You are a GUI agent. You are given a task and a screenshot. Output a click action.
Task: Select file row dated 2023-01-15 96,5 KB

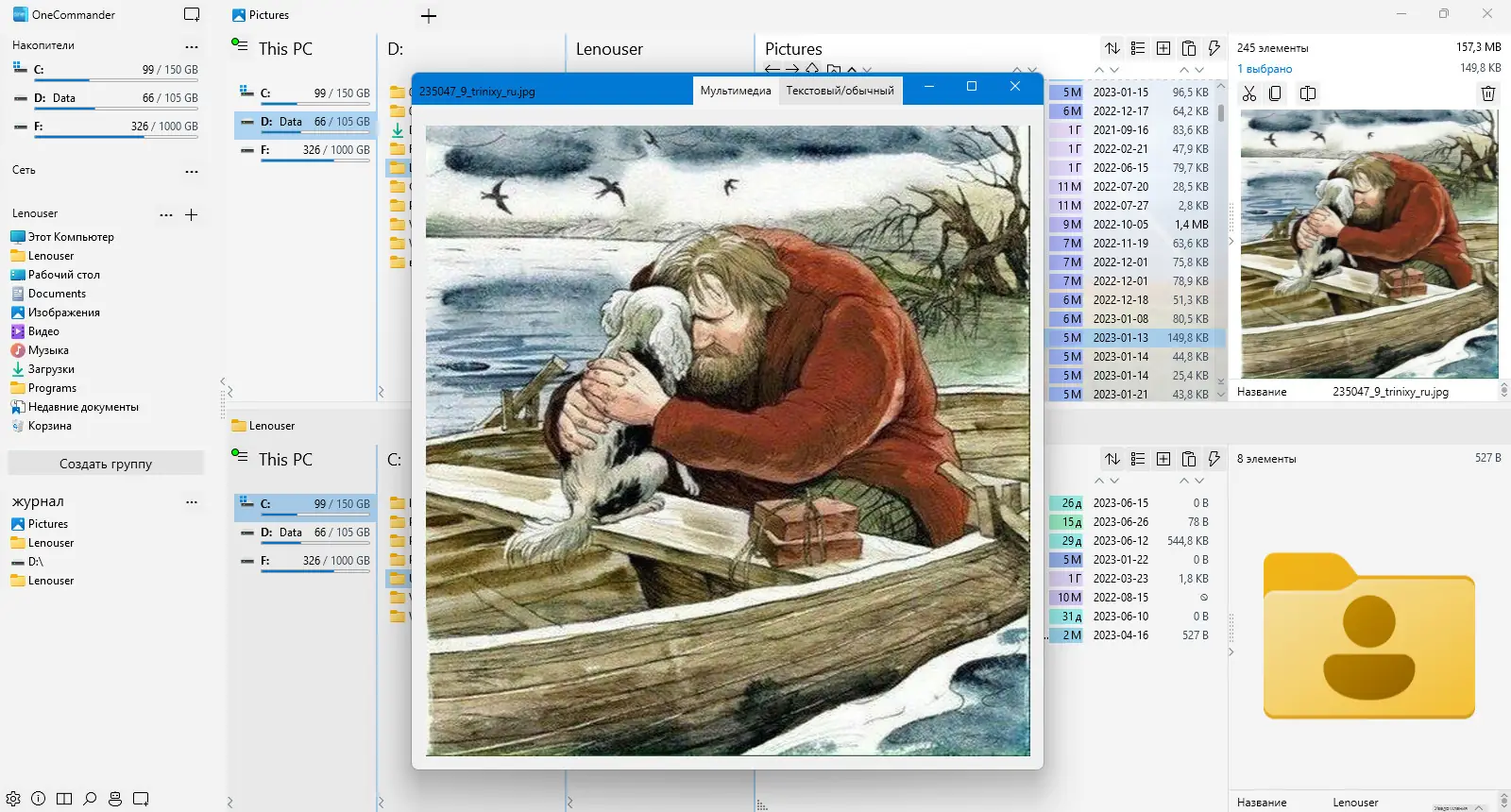coord(1136,93)
